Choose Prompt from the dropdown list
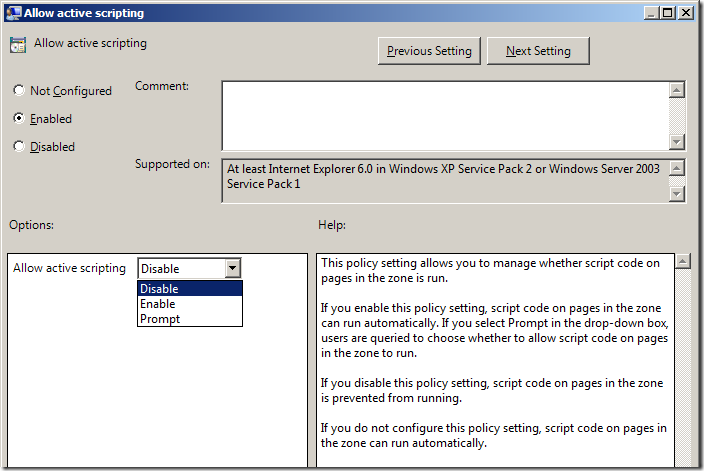 point(190,318)
